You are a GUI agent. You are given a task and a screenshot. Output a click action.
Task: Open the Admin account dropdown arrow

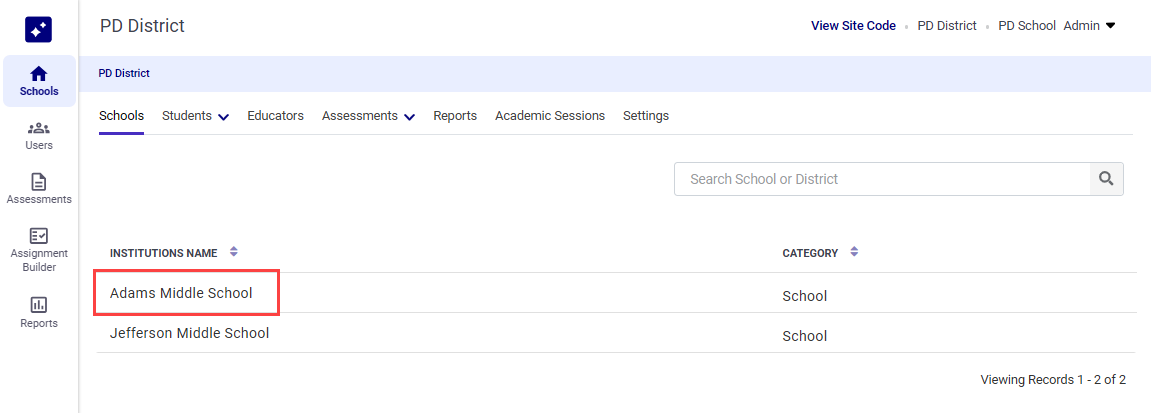(x=1111, y=26)
